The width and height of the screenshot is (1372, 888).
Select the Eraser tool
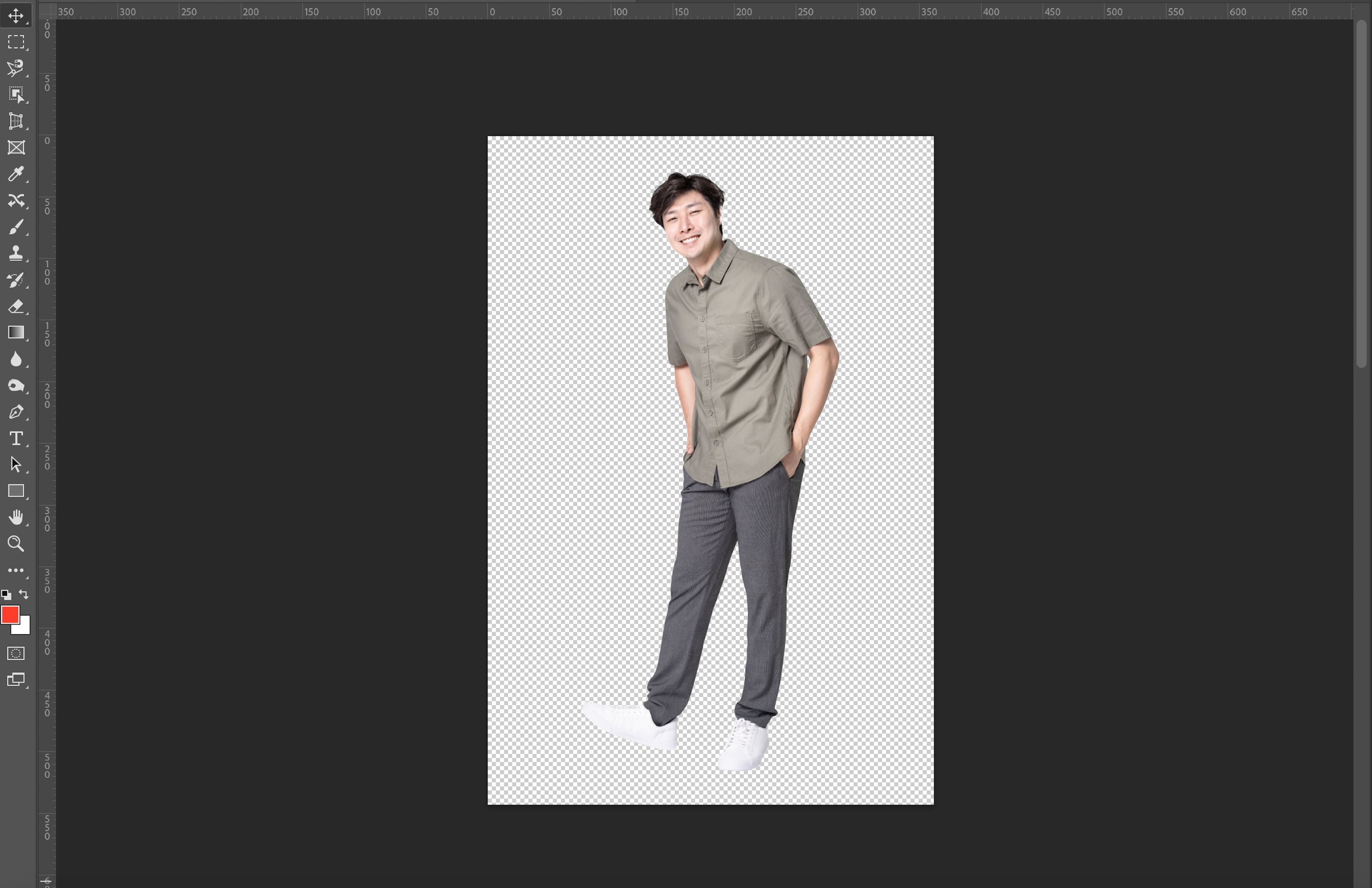point(16,306)
